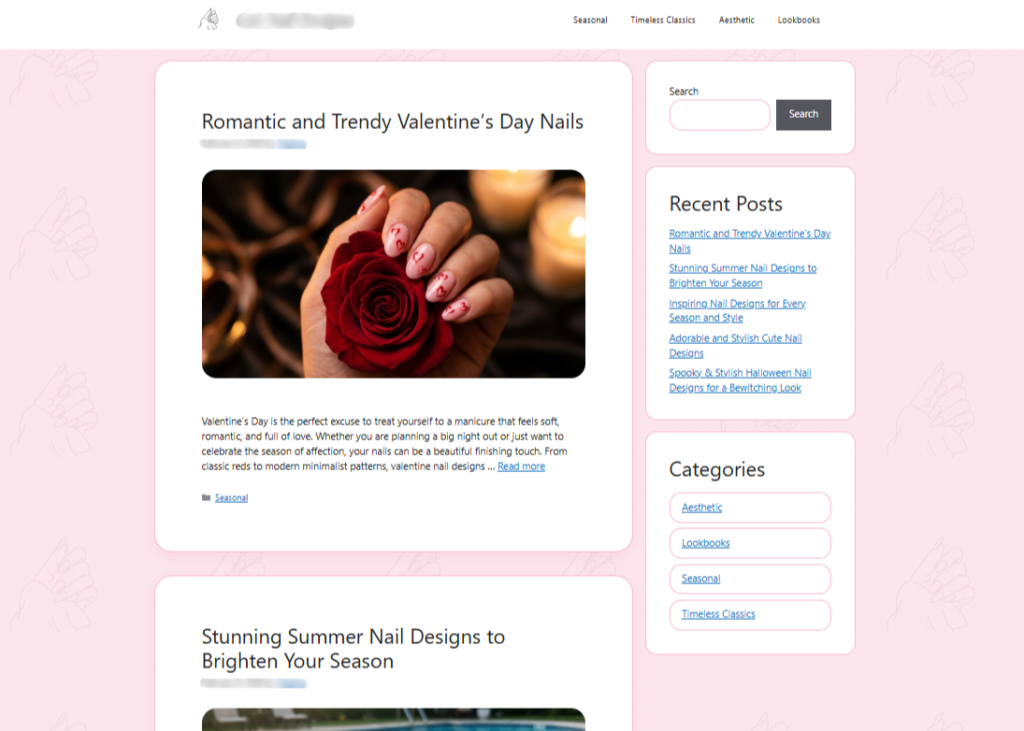
Task: Open Lookbooks from the top navigation
Action: (798, 20)
